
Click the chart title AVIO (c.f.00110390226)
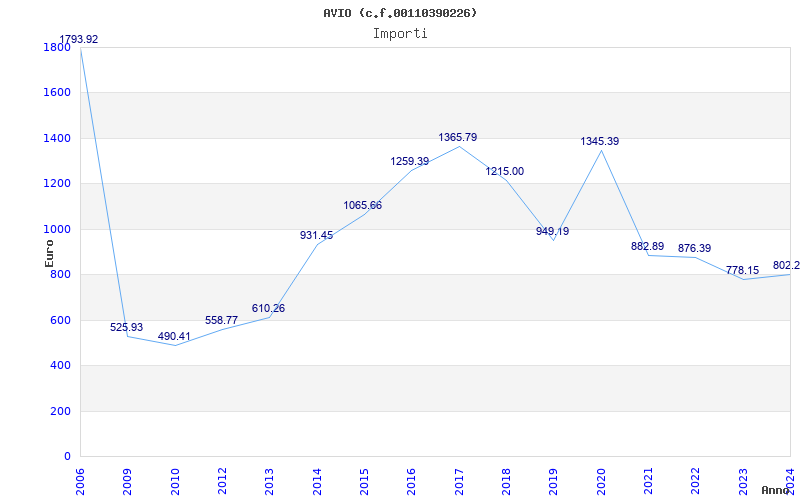400,13
